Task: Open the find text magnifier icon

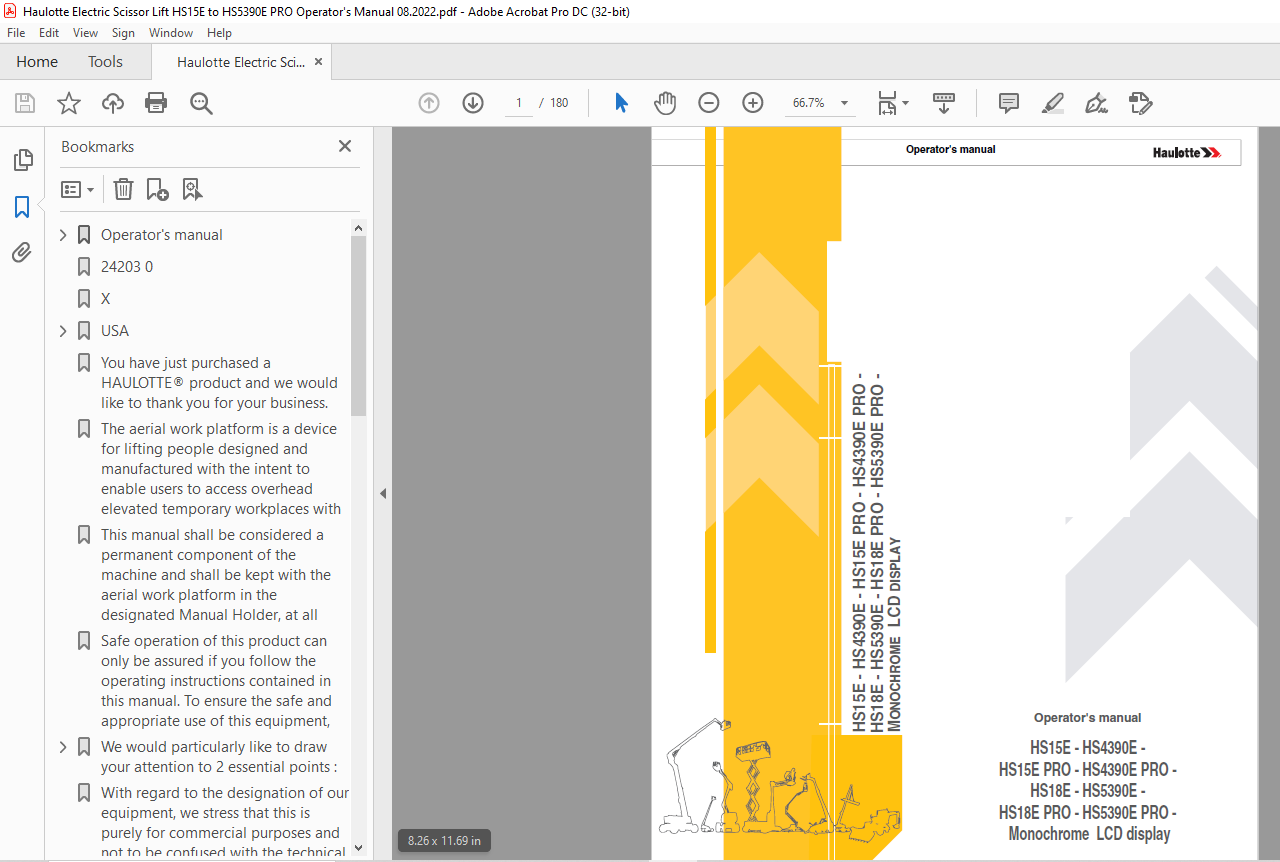Action: pos(202,103)
